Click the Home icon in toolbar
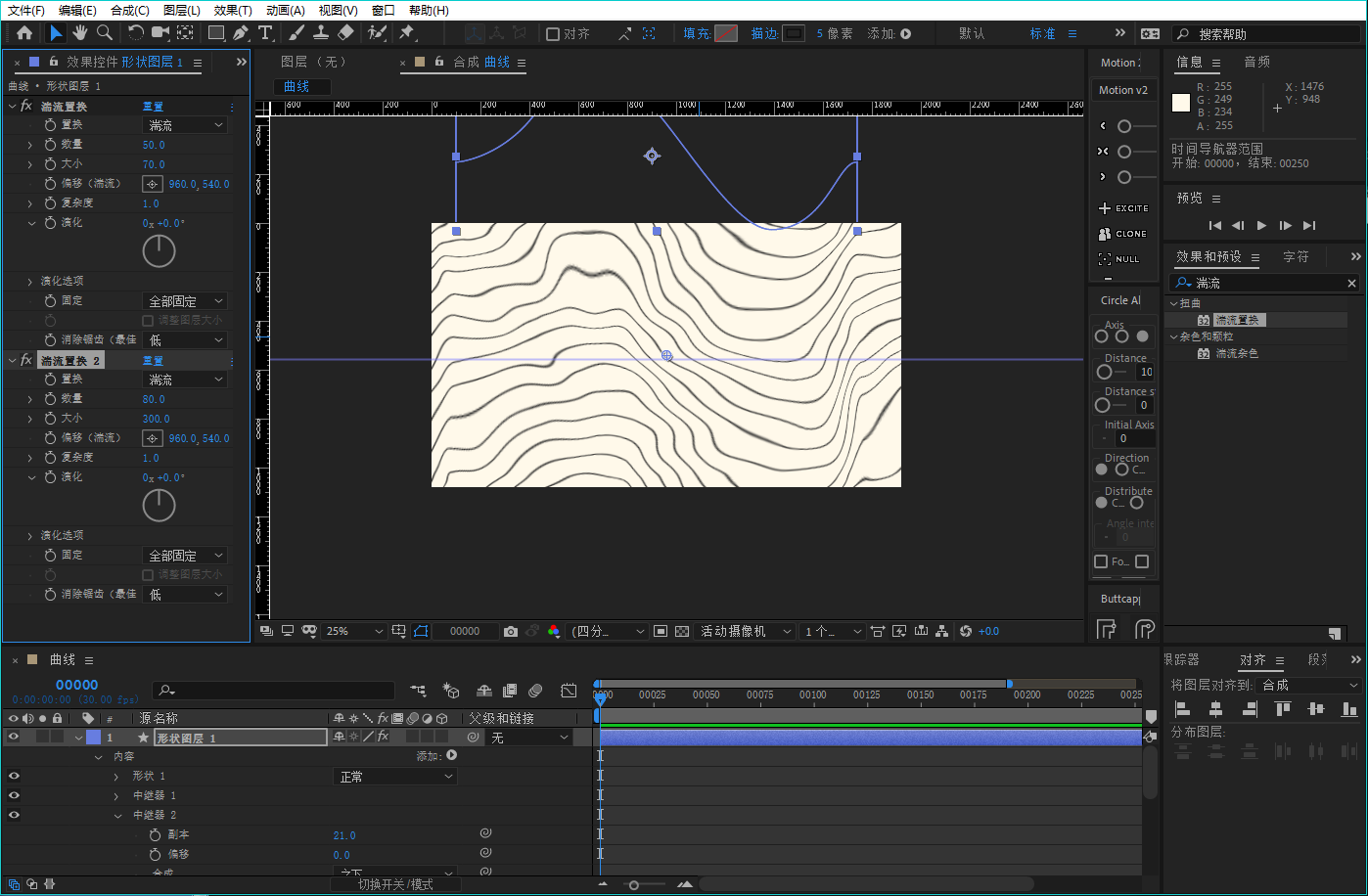This screenshot has width=1368, height=896. pyautogui.click(x=24, y=33)
